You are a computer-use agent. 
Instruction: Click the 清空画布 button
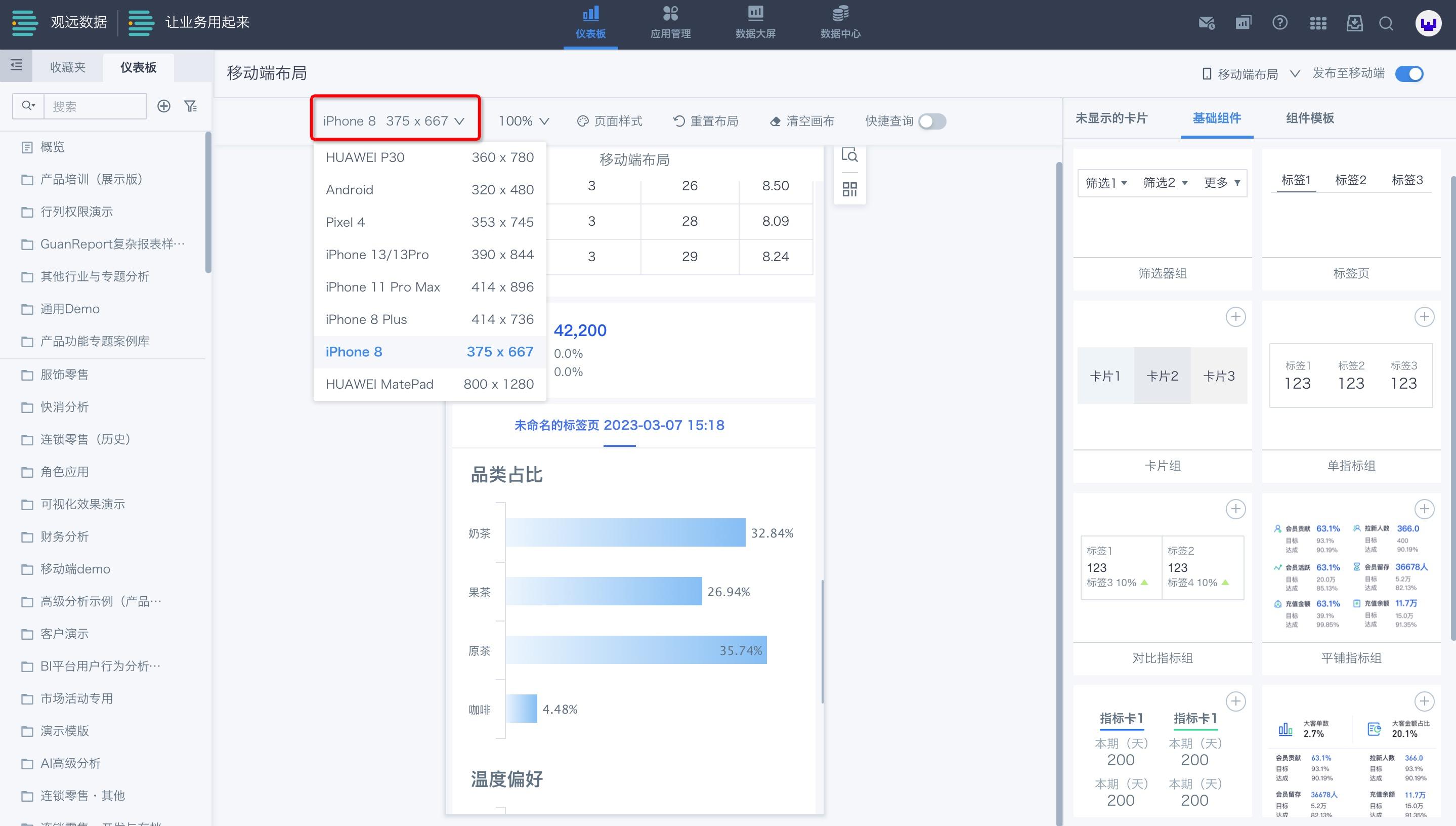[802, 121]
